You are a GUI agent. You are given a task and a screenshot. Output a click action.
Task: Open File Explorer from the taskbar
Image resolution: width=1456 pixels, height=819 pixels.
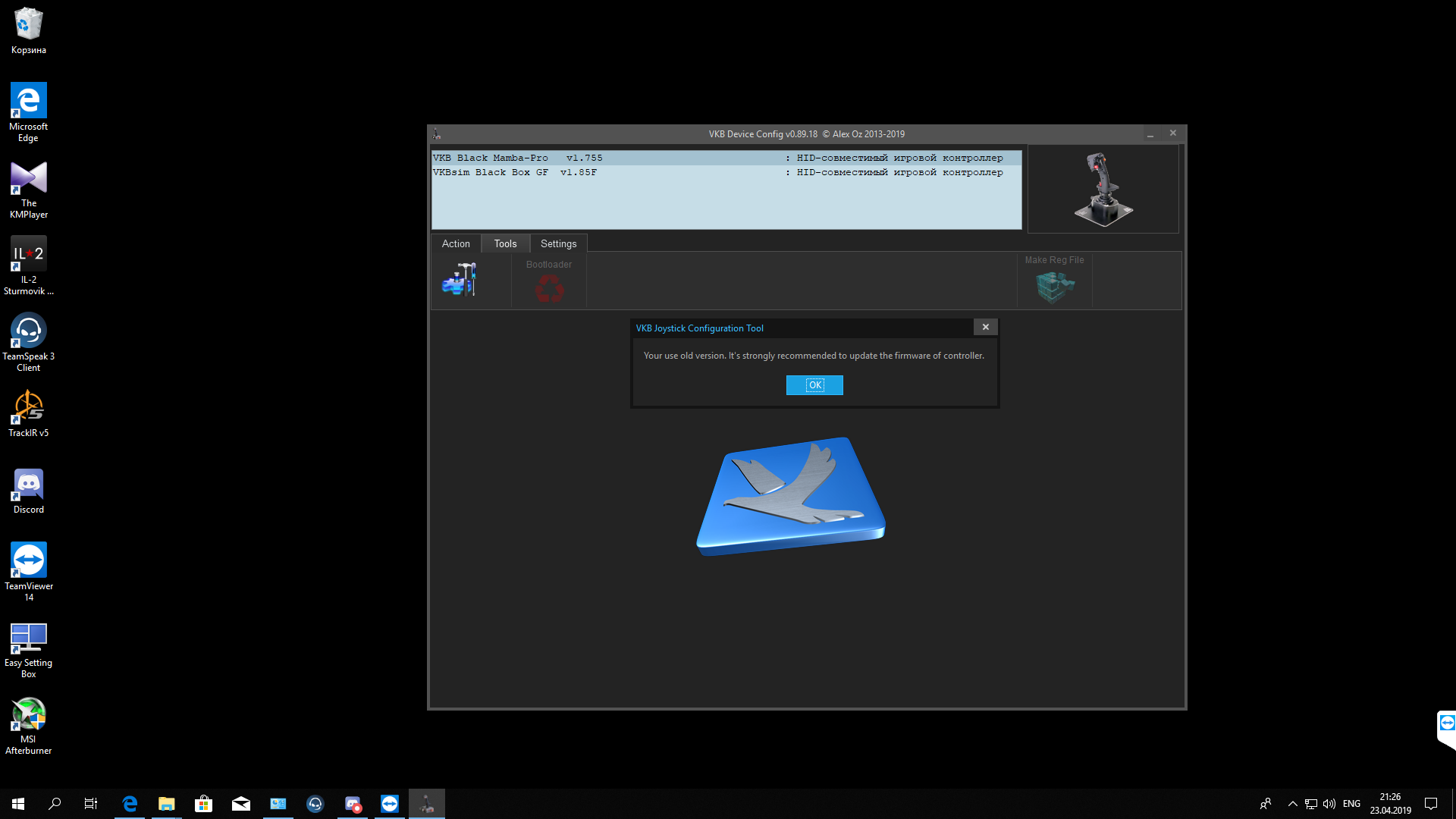click(166, 804)
